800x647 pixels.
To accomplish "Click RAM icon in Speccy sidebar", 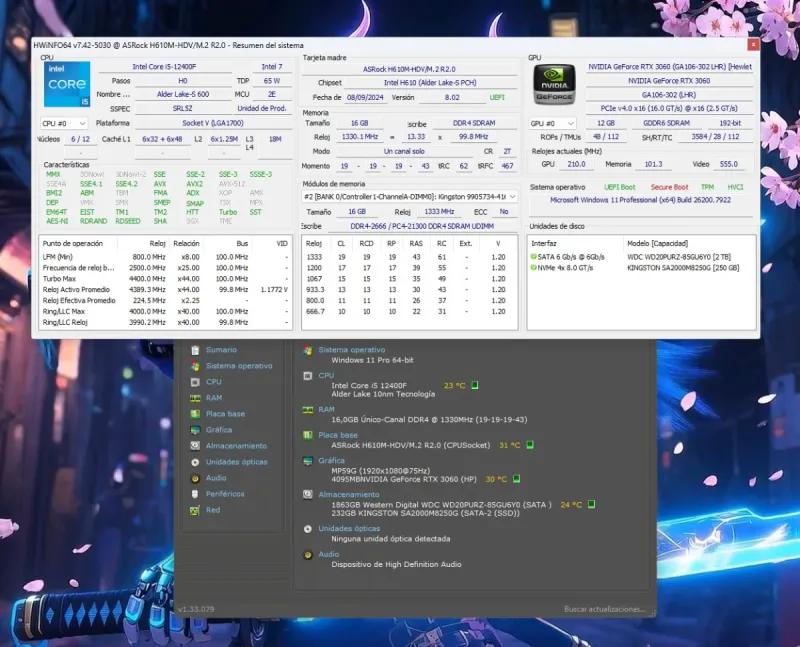I will (x=195, y=398).
